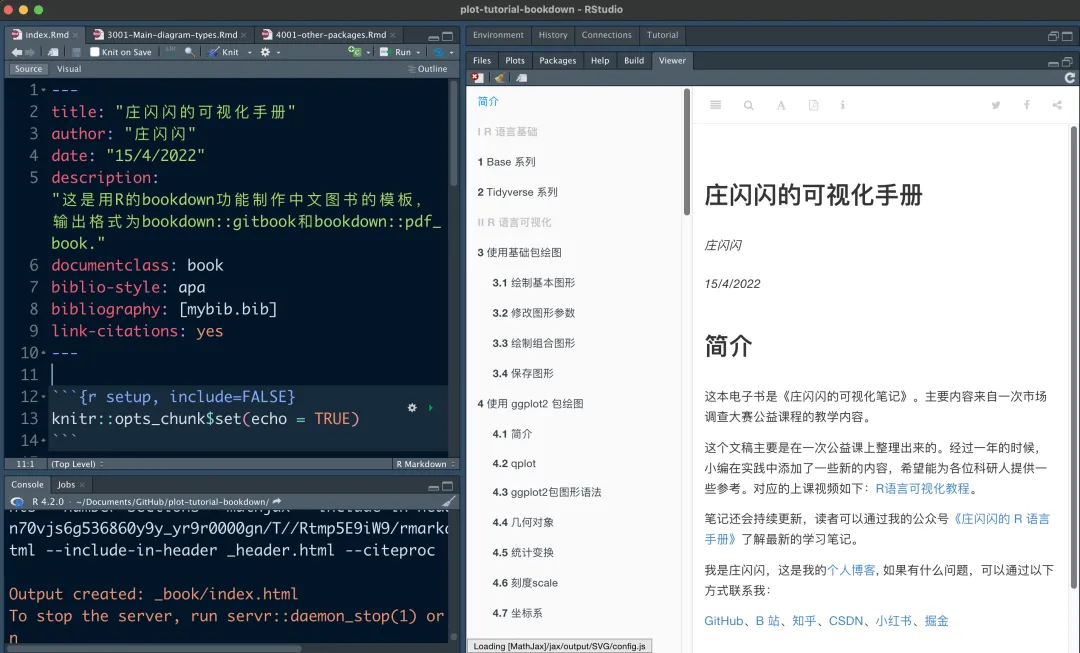Run spell check with the ABC icon
Screen dimensions: 1080x653
[171, 52]
